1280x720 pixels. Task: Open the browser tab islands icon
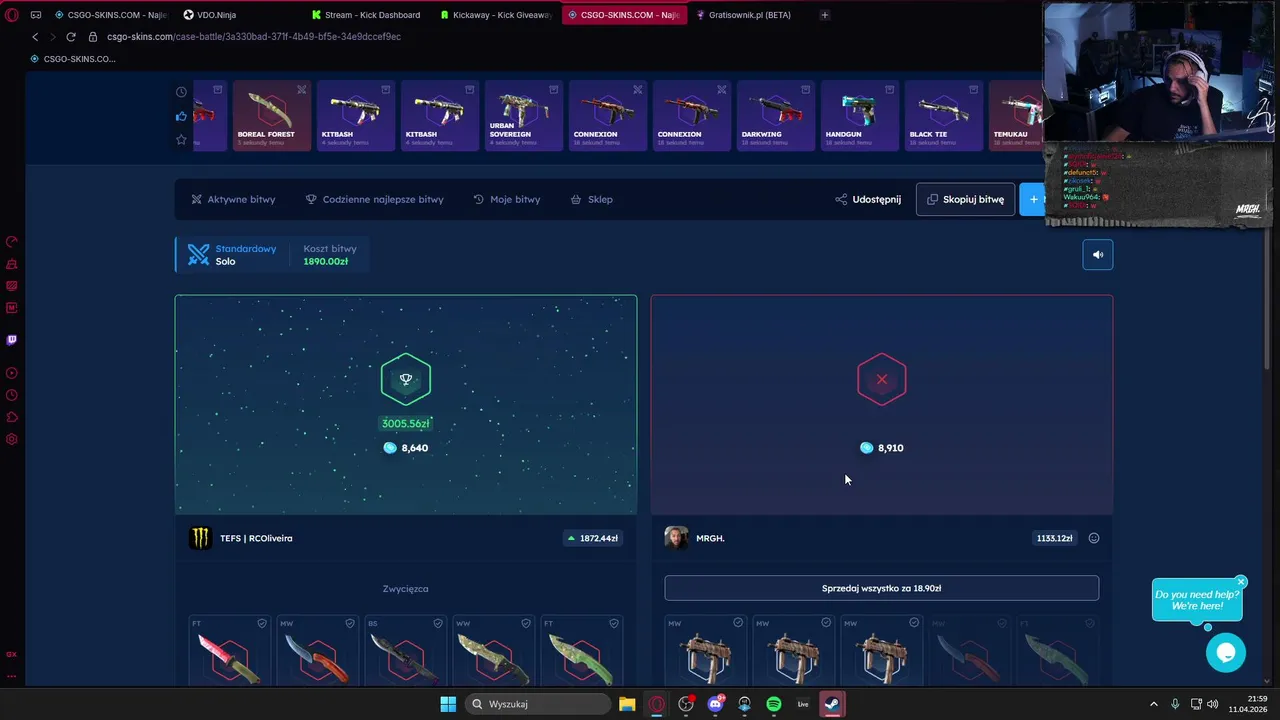tap(36, 15)
